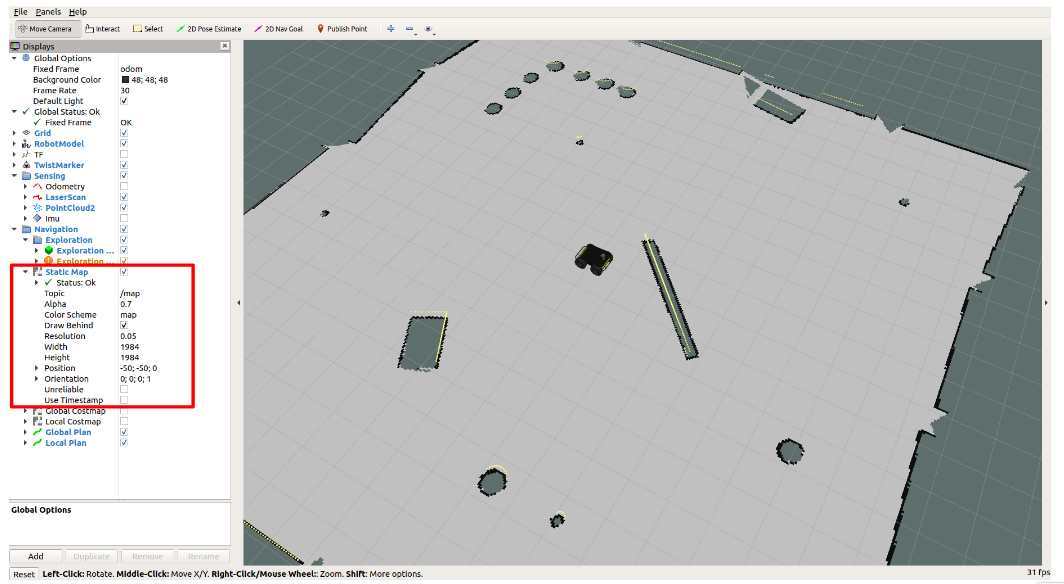Close the Displays panel
Screen dimensions: 1064x584
pos(225,46)
